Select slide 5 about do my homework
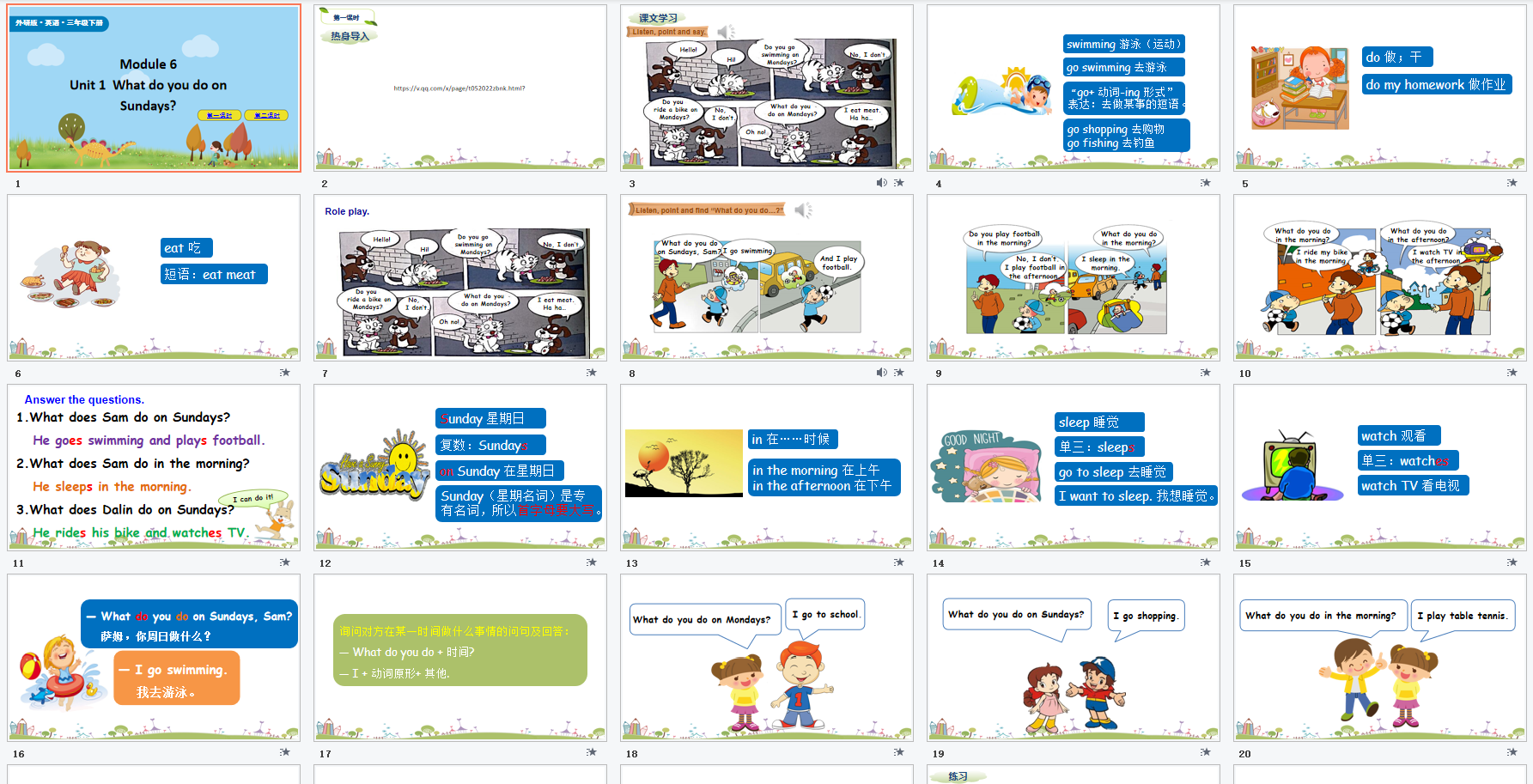This screenshot has width=1533, height=784. coord(1380,88)
